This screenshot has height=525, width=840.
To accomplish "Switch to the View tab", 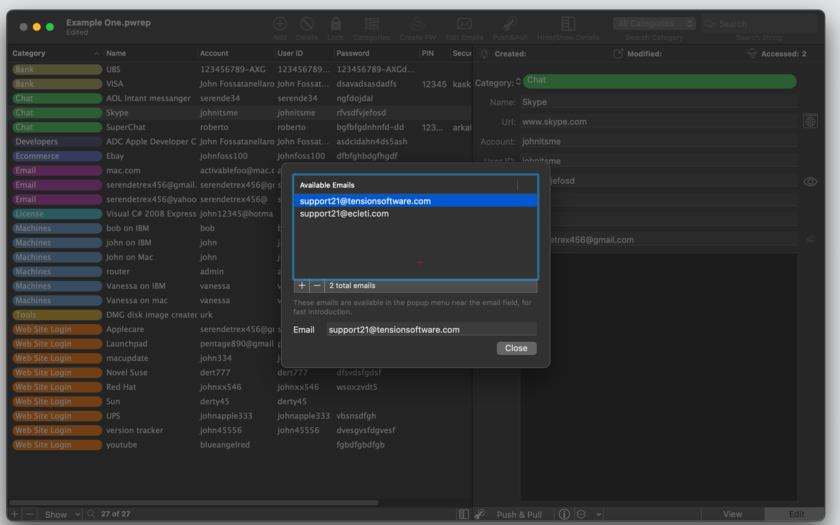I will pyautogui.click(x=732, y=514).
